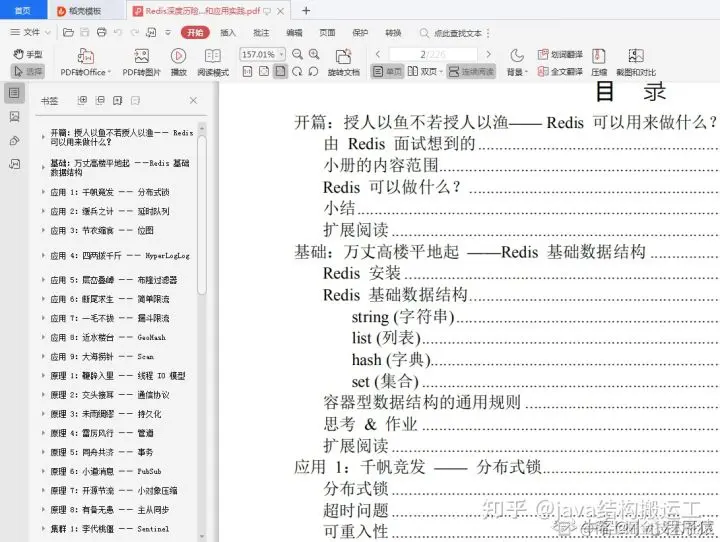Image resolution: width=720 pixels, height=542 pixels.
Task: Select the 插入 ribbon tab
Action: [x=228, y=33]
